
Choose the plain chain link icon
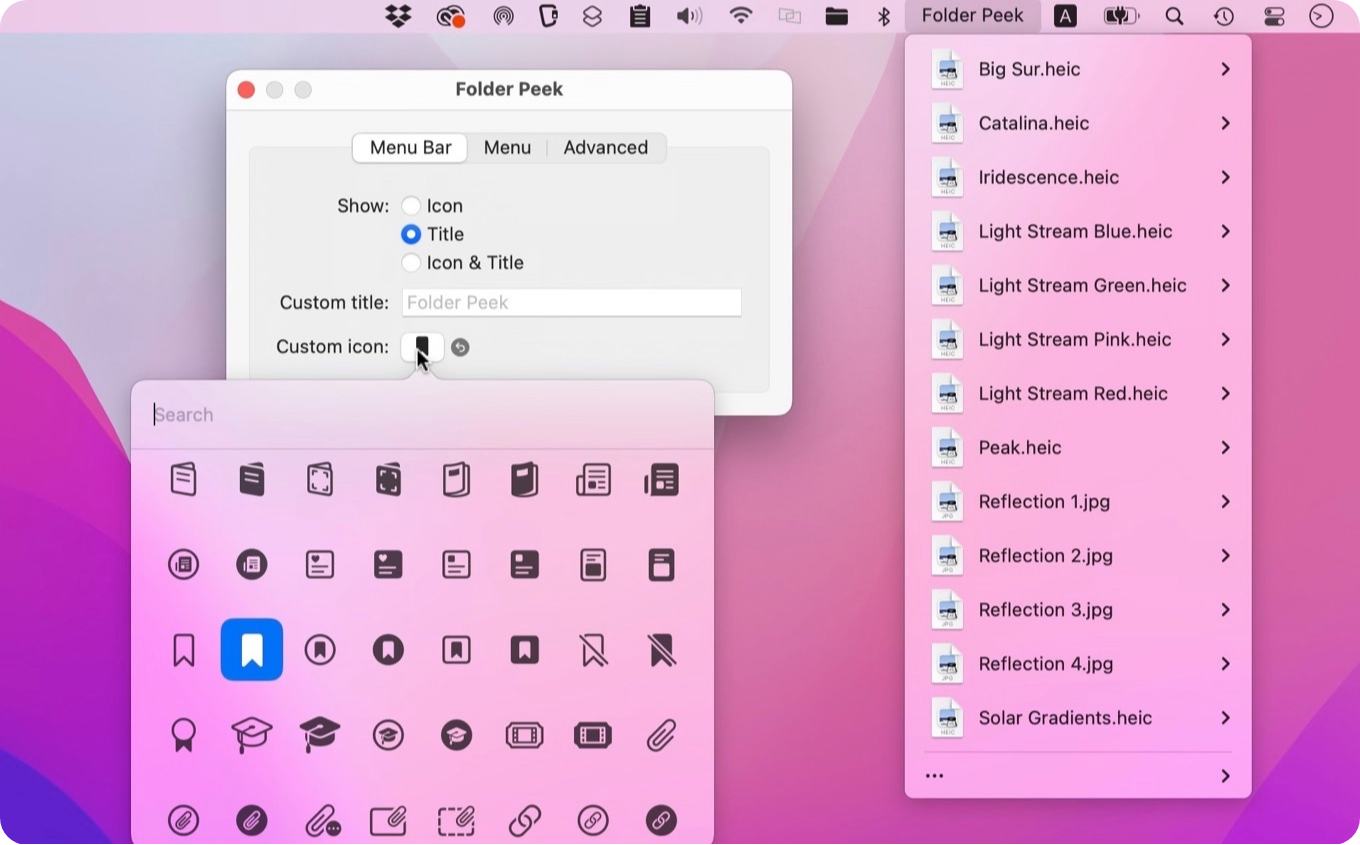(x=525, y=821)
